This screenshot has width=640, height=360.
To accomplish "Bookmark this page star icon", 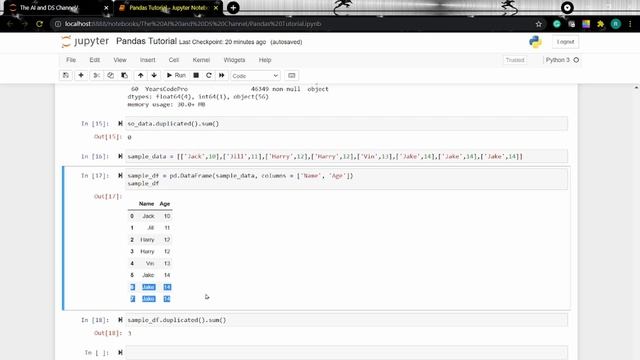I will point(538,24).
